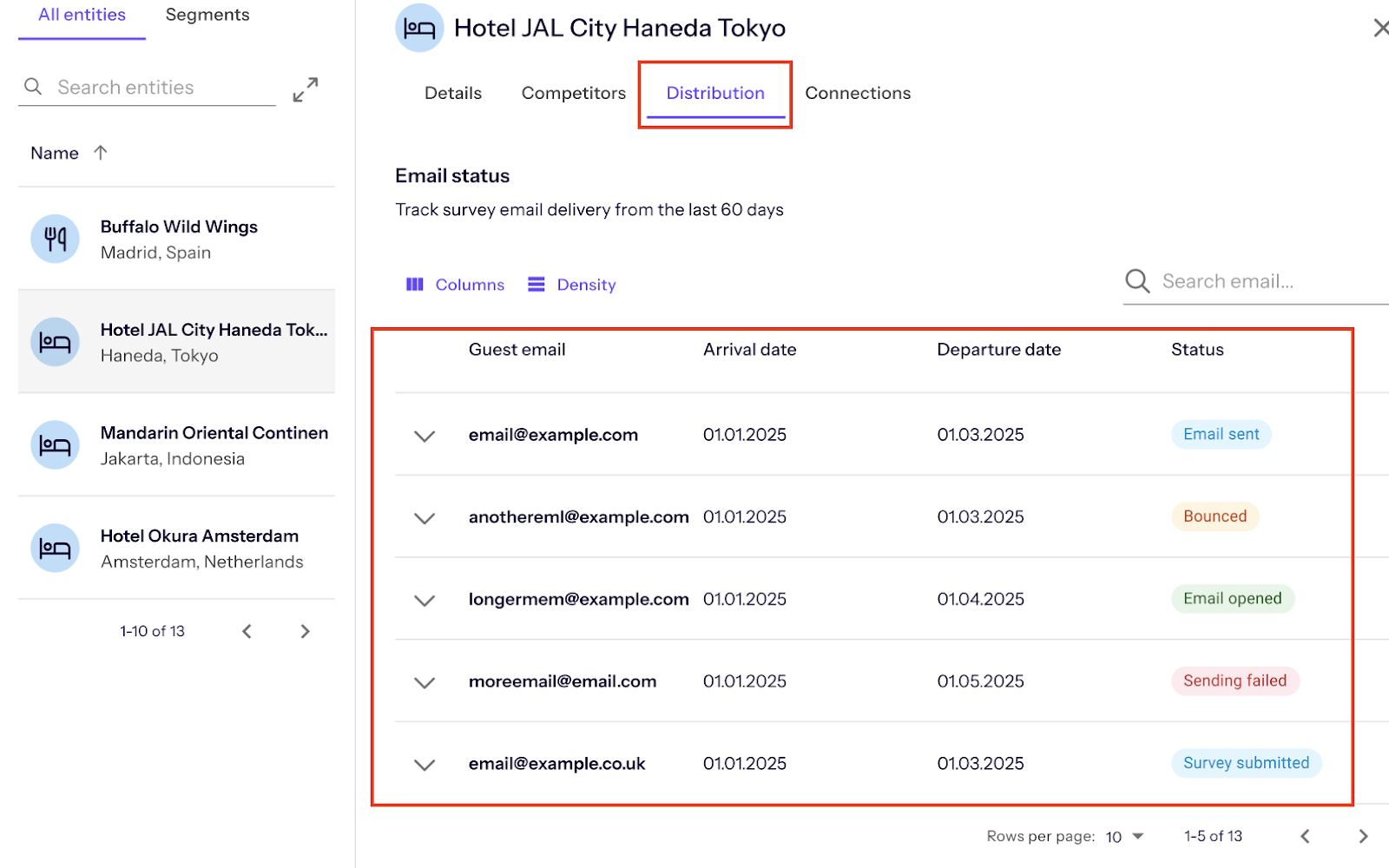The height and width of the screenshot is (868, 1389).
Task: Click the Email opened status badge
Action: pyautogui.click(x=1233, y=599)
